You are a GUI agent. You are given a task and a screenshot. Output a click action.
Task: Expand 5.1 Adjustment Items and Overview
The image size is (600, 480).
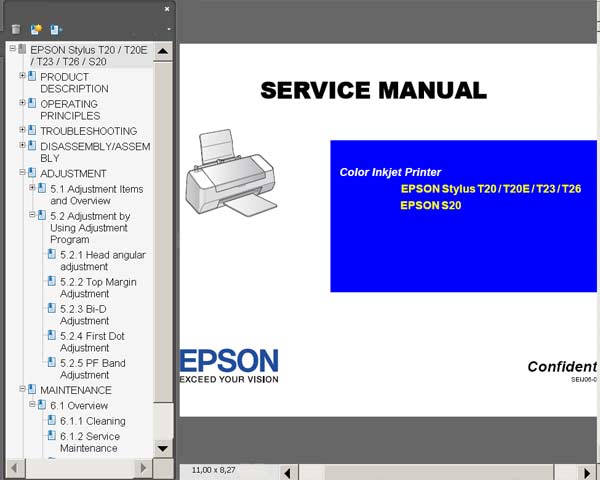tap(32, 188)
